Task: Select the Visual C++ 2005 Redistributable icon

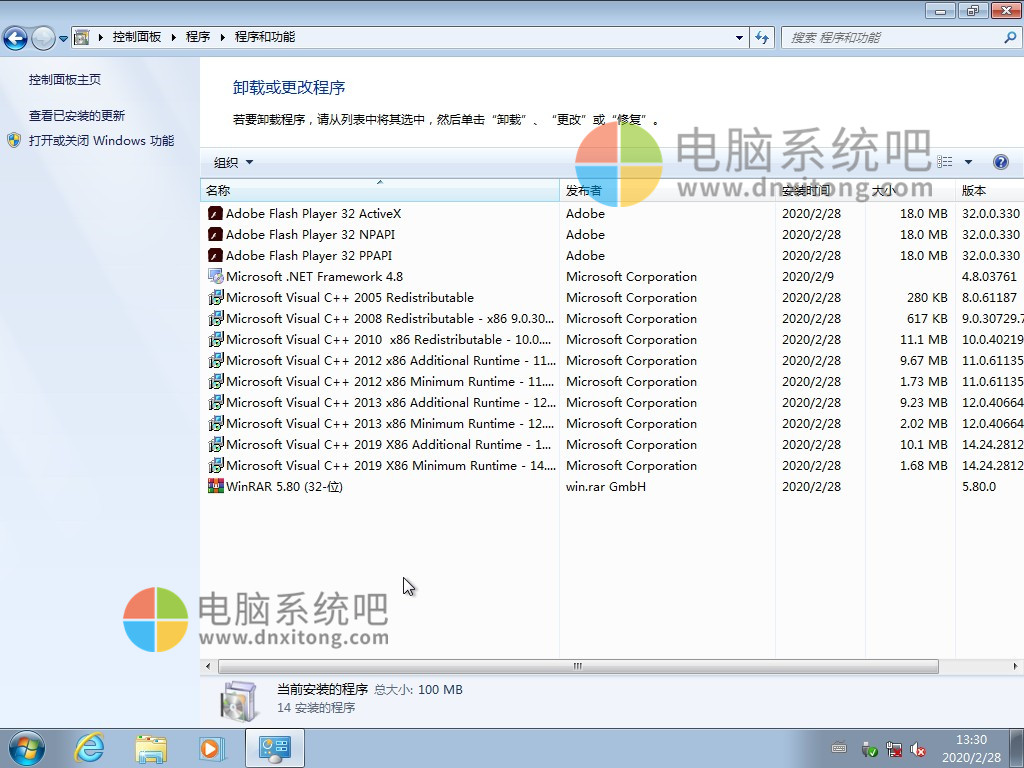Action: pos(216,298)
